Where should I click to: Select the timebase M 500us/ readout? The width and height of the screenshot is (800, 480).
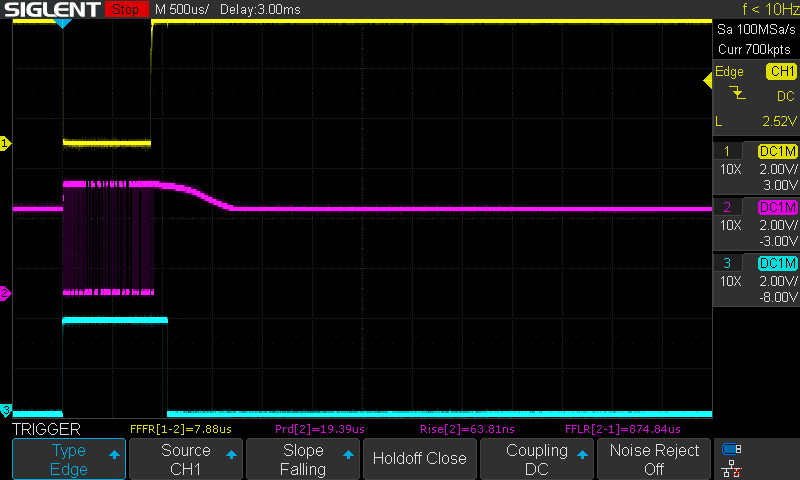click(x=182, y=9)
